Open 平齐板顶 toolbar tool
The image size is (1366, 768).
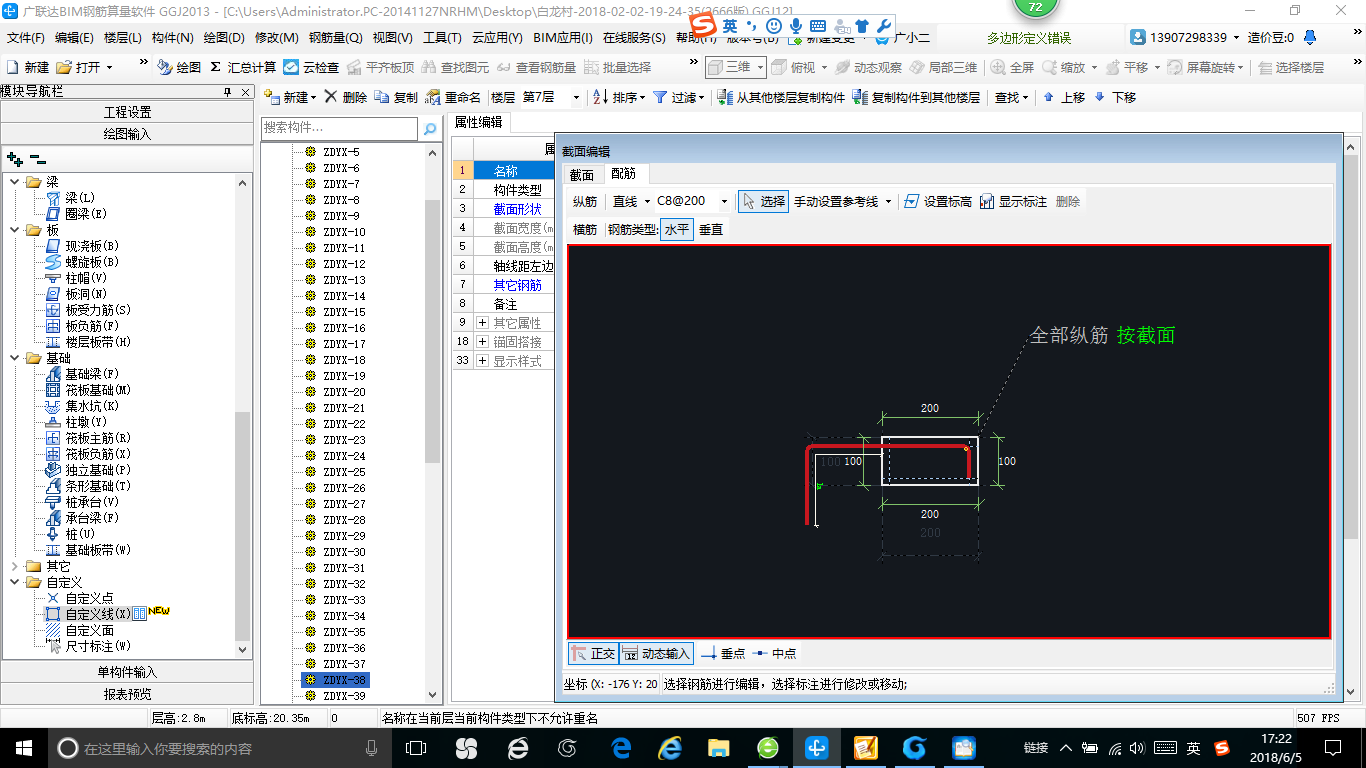point(379,67)
